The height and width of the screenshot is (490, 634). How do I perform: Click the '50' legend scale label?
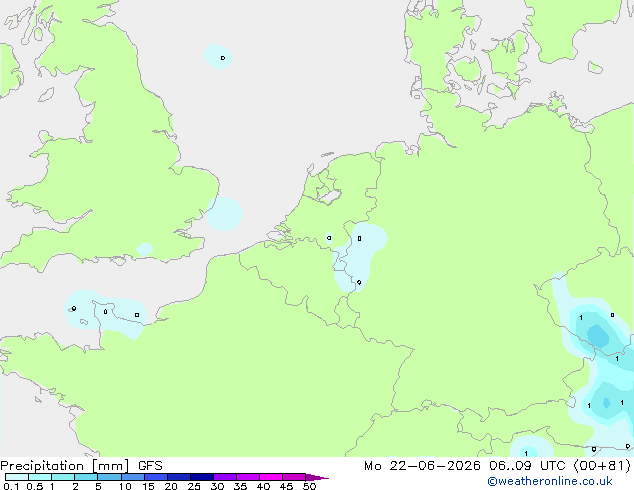tap(309, 486)
